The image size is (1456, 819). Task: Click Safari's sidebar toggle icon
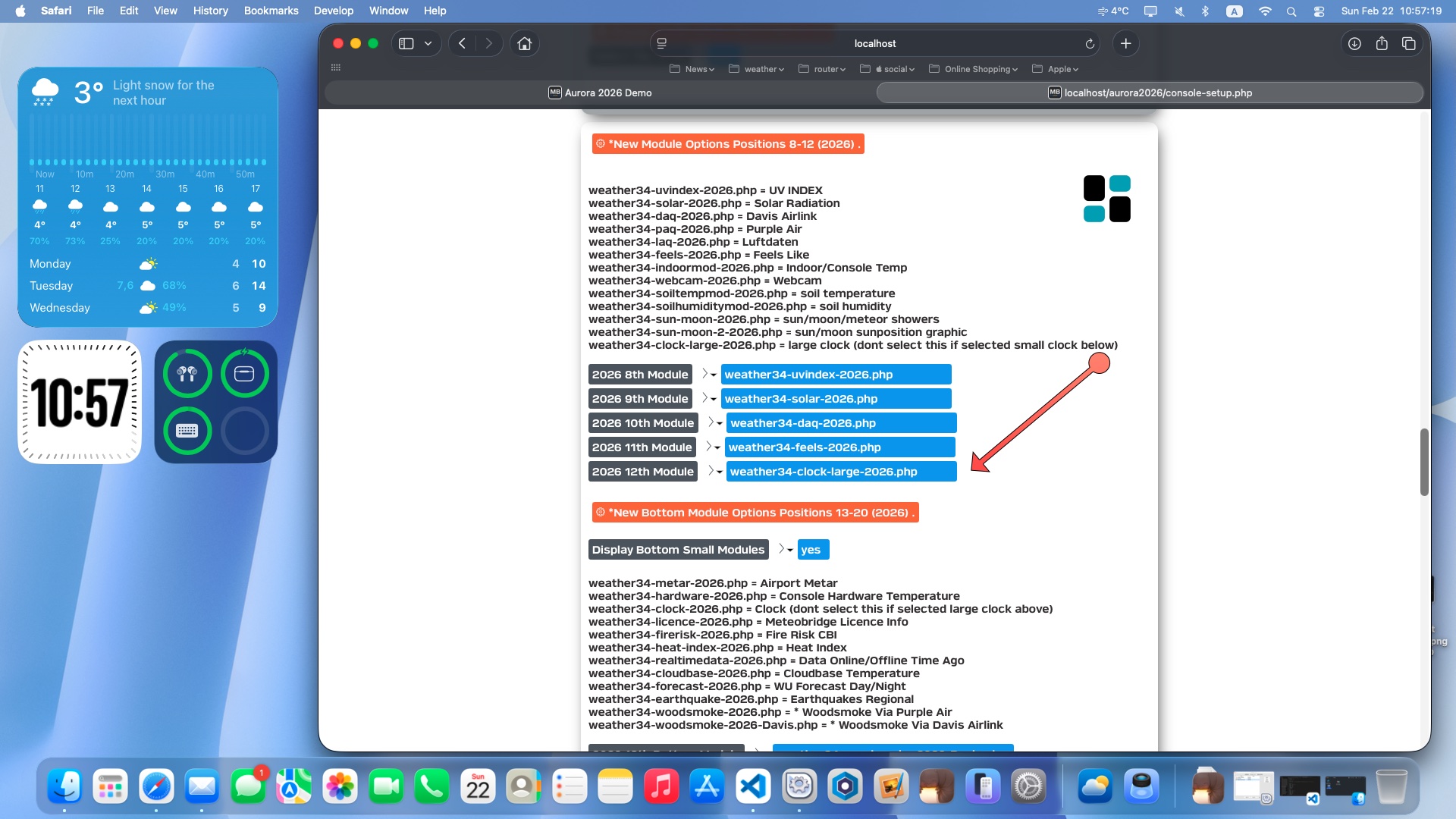point(406,43)
